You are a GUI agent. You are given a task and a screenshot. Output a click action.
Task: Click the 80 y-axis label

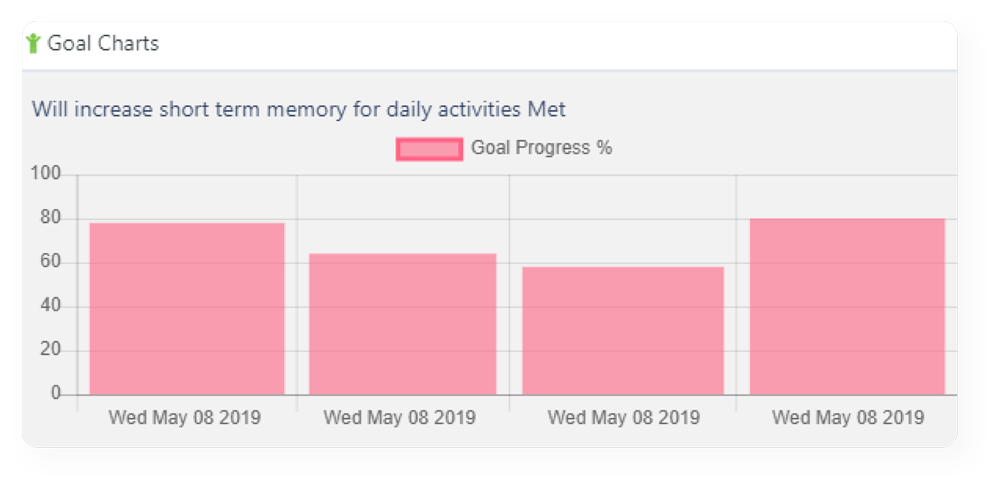coord(50,218)
